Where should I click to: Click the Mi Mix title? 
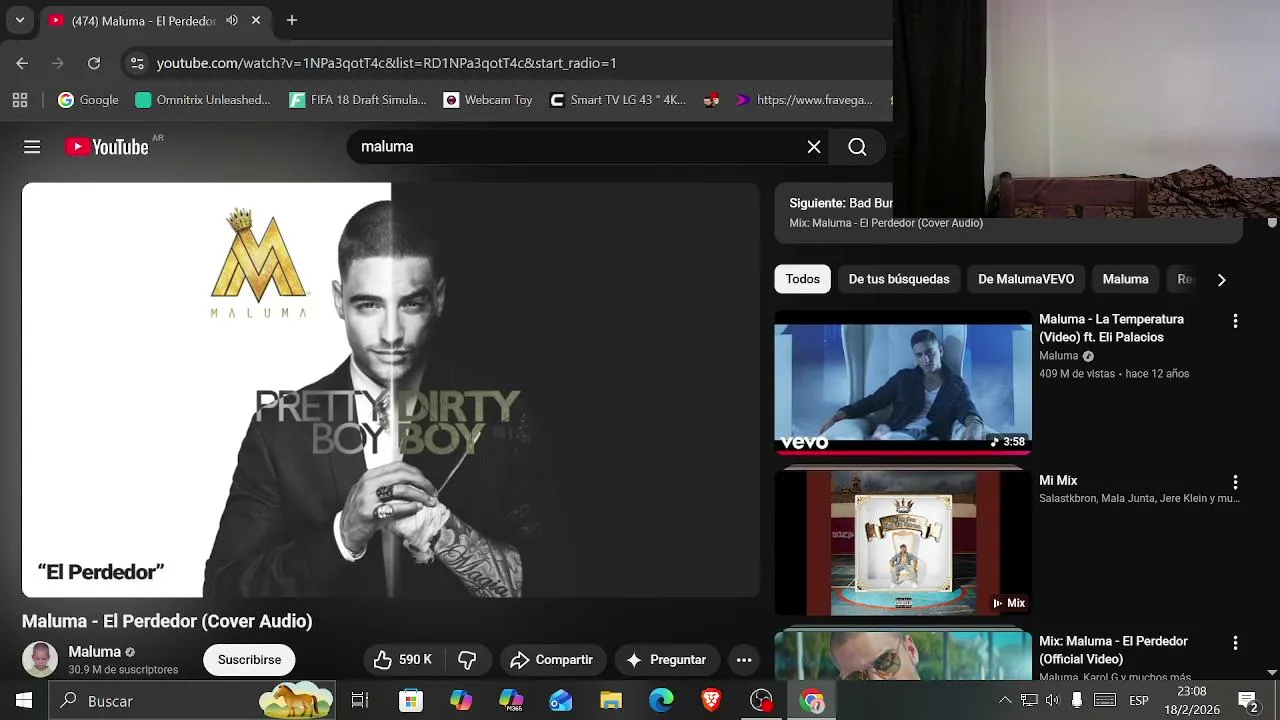coord(1058,481)
